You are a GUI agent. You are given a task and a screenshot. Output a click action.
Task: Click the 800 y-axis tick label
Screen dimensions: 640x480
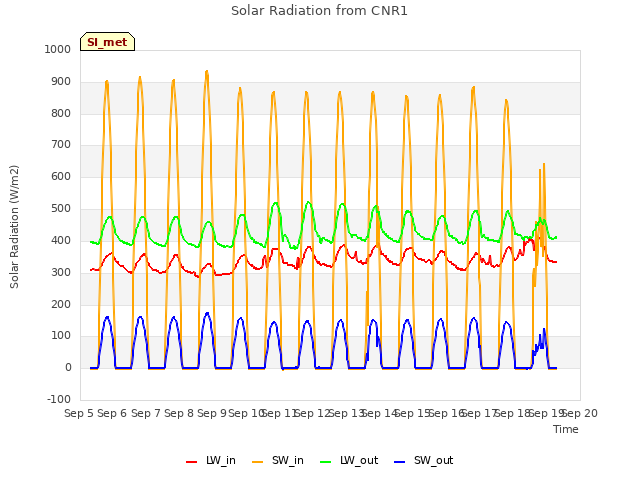(61, 113)
